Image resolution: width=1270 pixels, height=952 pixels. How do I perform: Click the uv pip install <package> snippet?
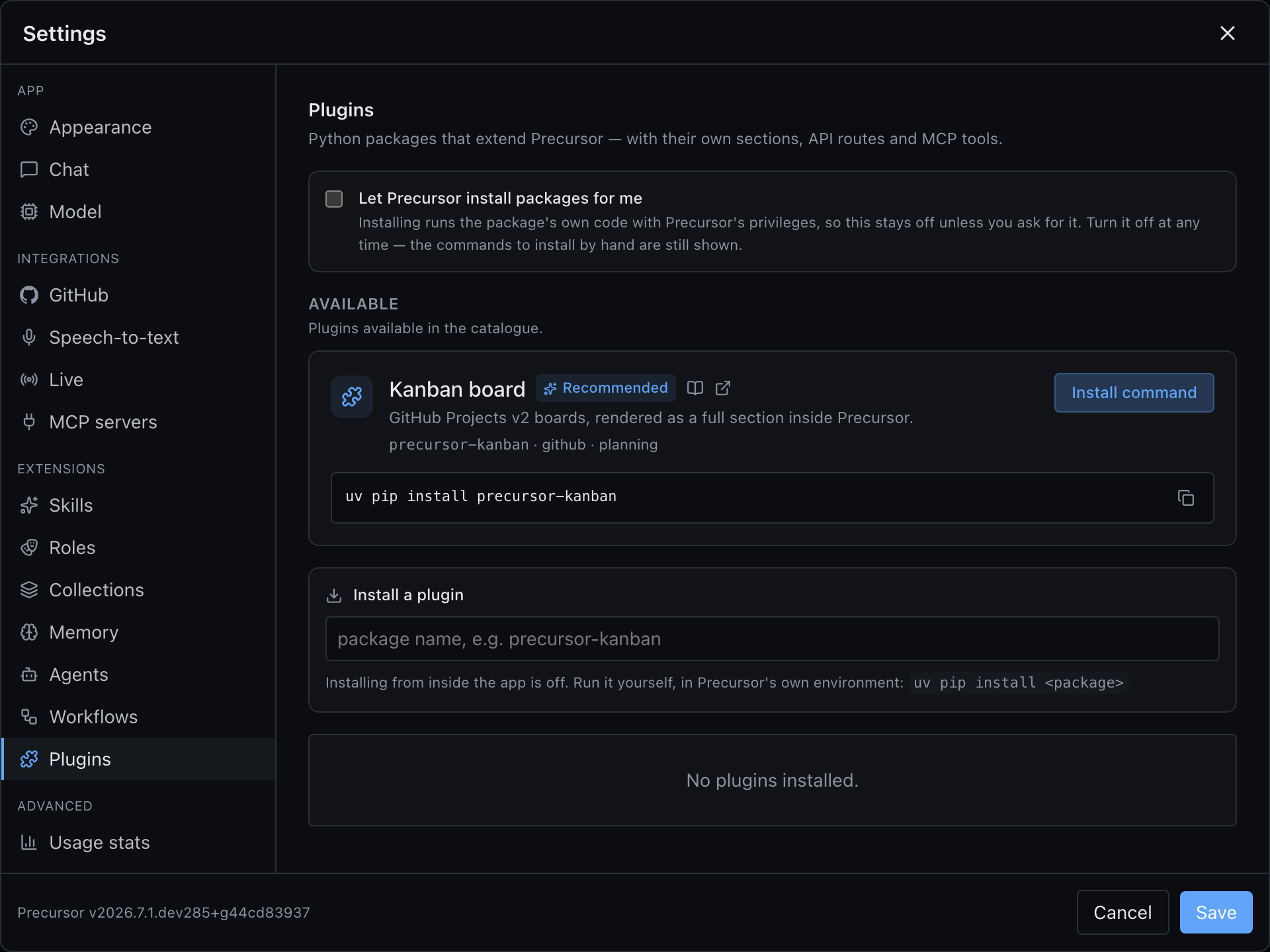click(1019, 683)
